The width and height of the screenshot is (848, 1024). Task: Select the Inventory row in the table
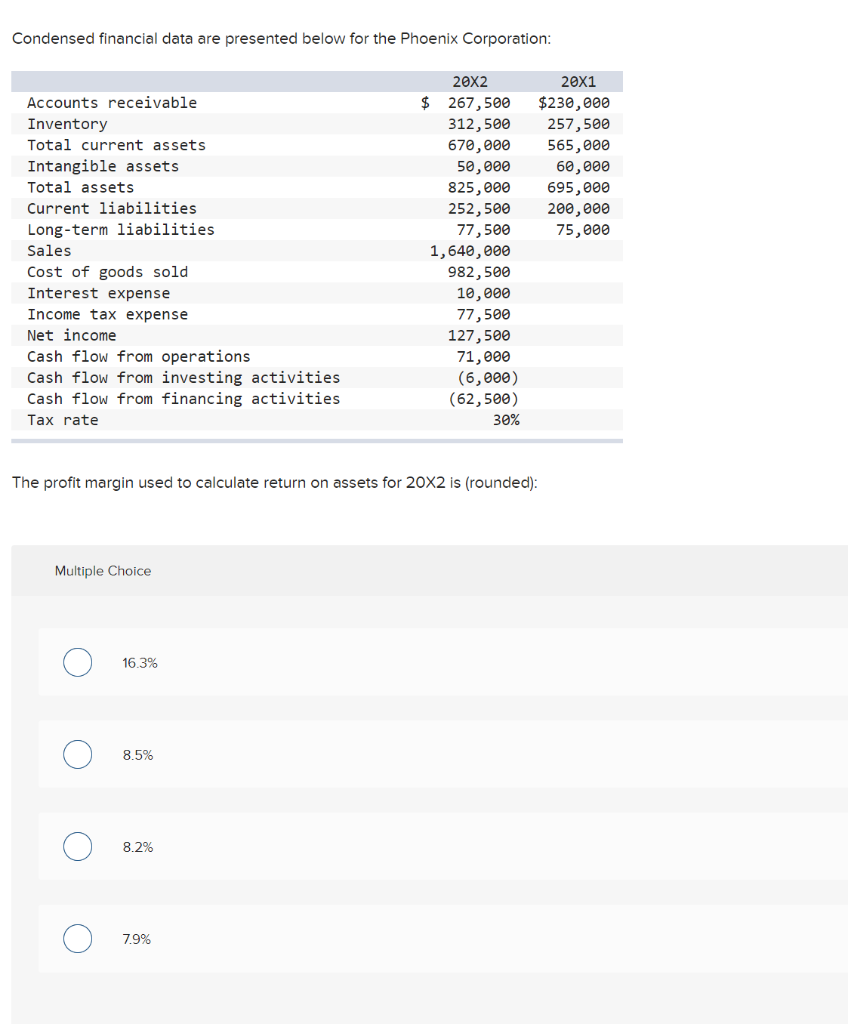pos(67,123)
